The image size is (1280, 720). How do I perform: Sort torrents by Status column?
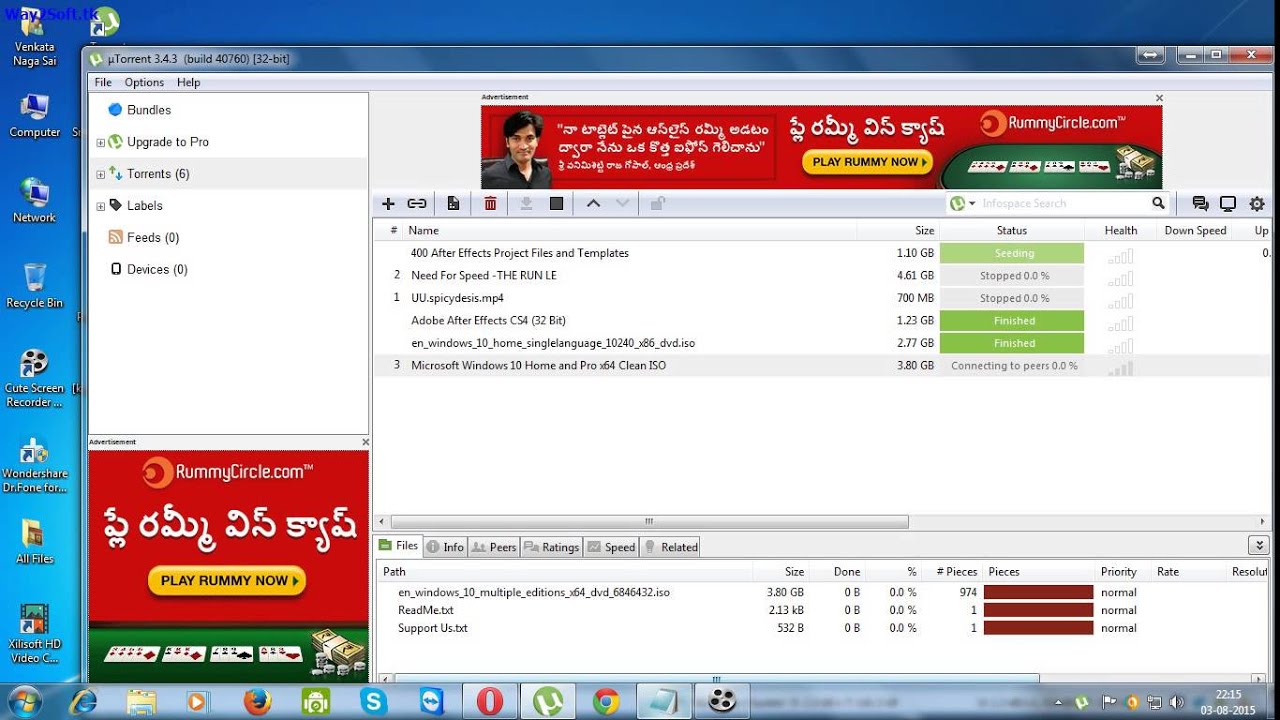[1012, 230]
